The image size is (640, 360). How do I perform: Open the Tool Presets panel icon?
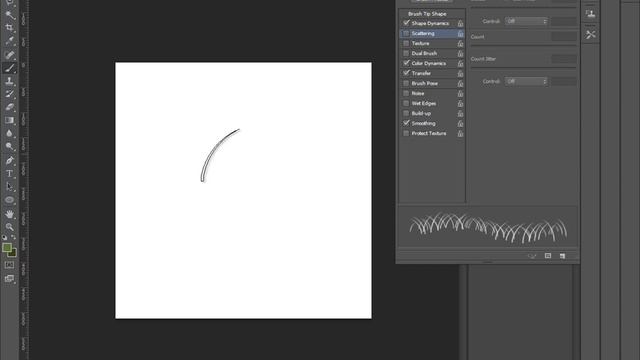590,35
